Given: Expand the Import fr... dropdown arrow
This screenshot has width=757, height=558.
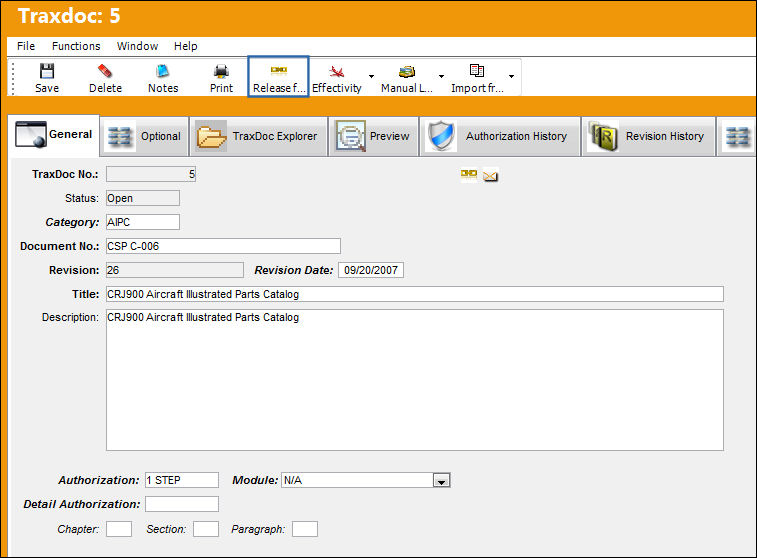Looking at the screenshot, I should 511,76.
